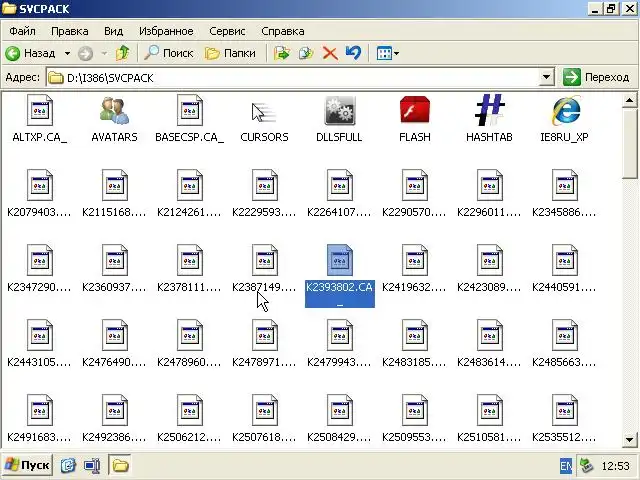Viewport: 640px width, 480px height.
Task: Click the file name text K2478971
Action: tap(264, 362)
